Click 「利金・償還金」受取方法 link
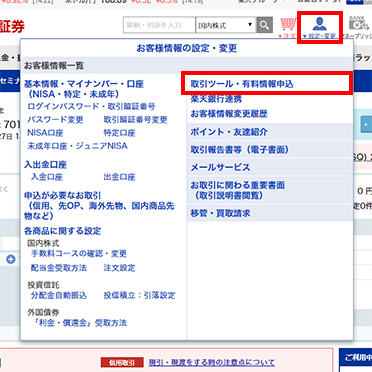 point(81,323)
